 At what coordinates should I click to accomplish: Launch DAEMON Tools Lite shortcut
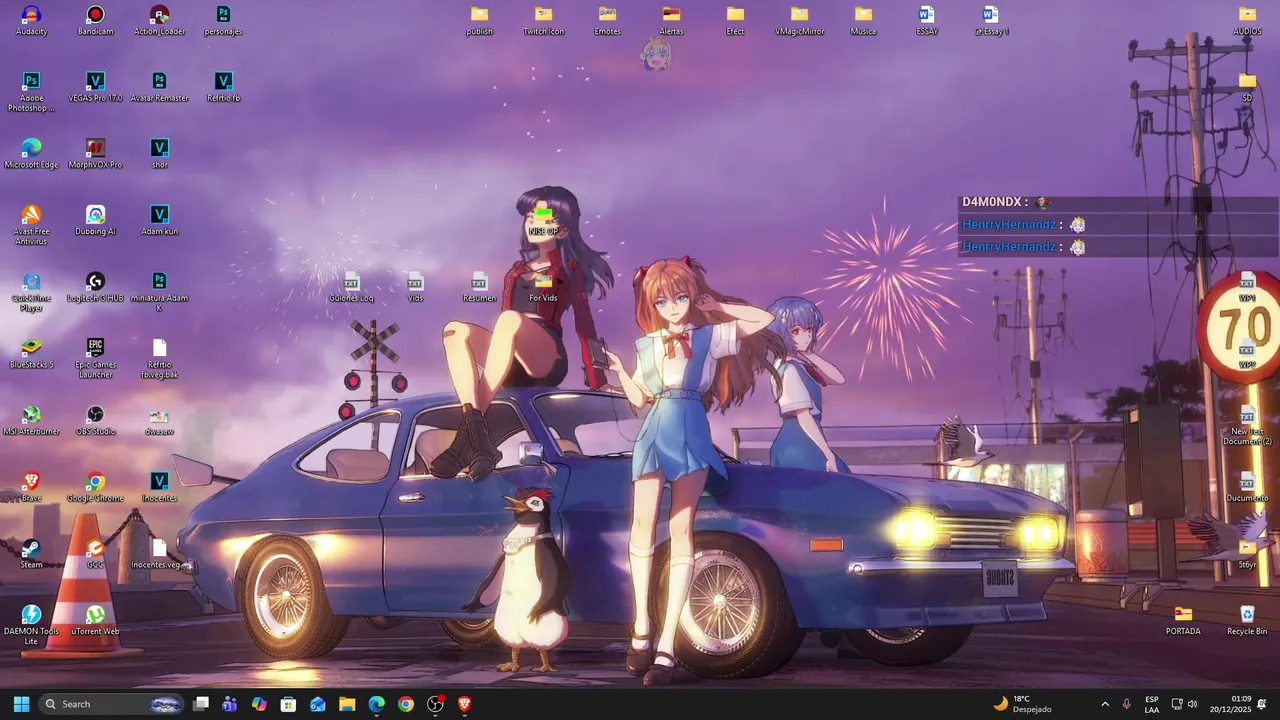tap(31, 626)
